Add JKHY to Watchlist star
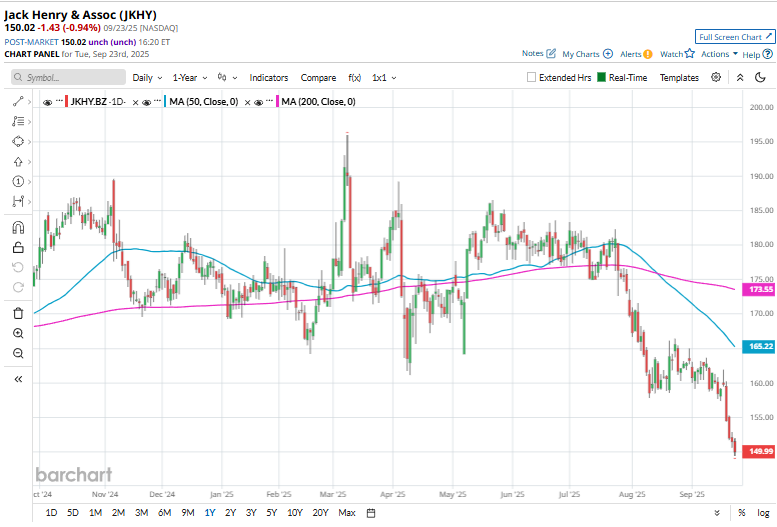Image resolution: width=777 pixels, height=527 pixels. [690, 54]
